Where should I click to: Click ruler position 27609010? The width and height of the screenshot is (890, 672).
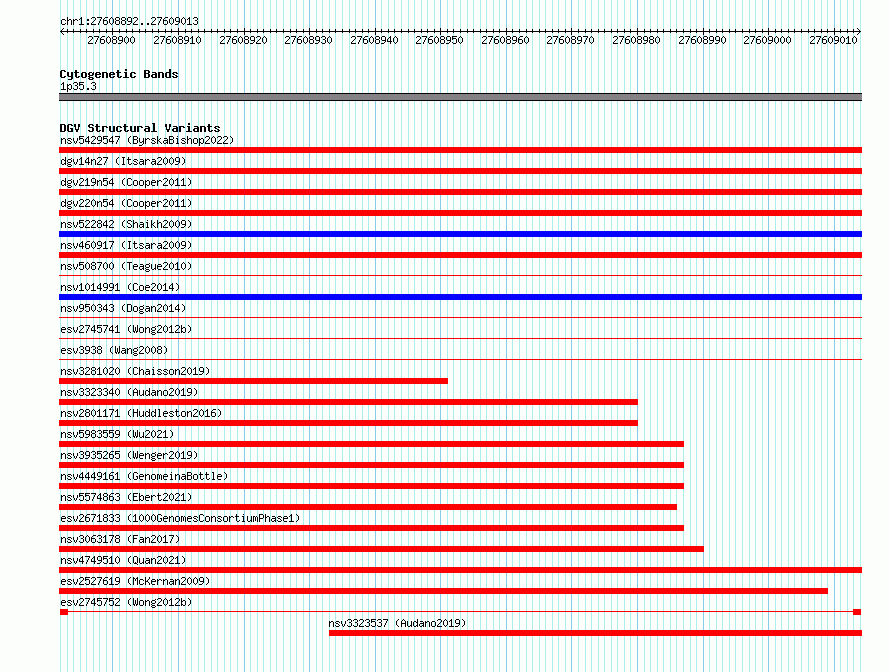pos(834,40)
